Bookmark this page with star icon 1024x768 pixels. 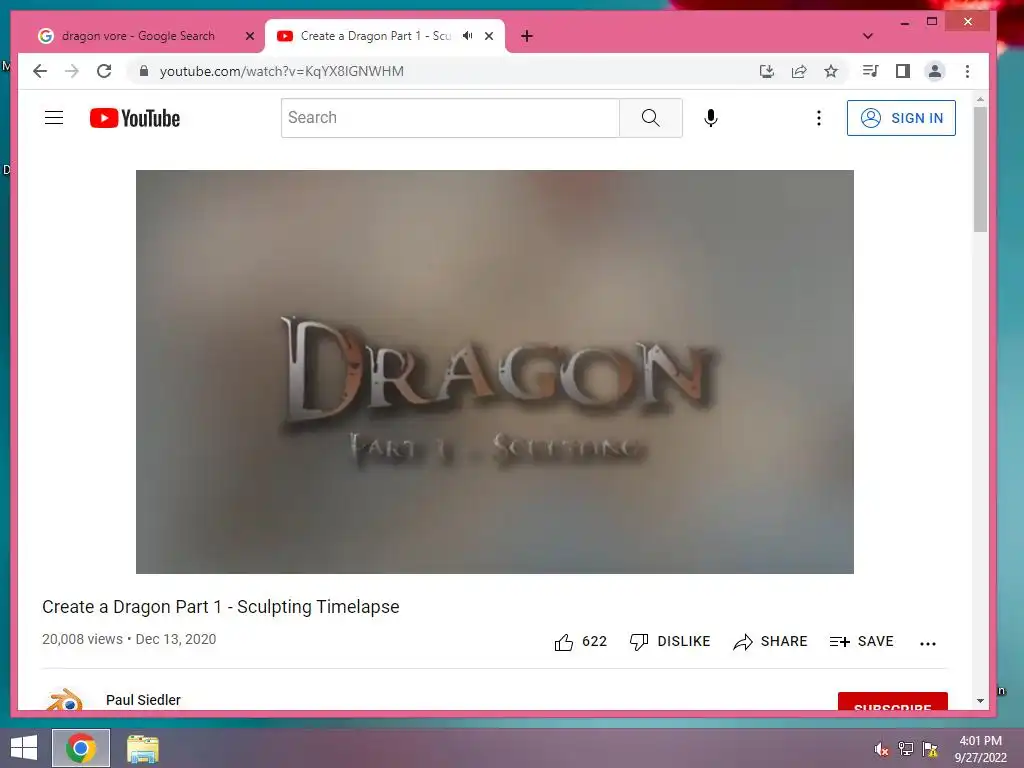(831, 71)
